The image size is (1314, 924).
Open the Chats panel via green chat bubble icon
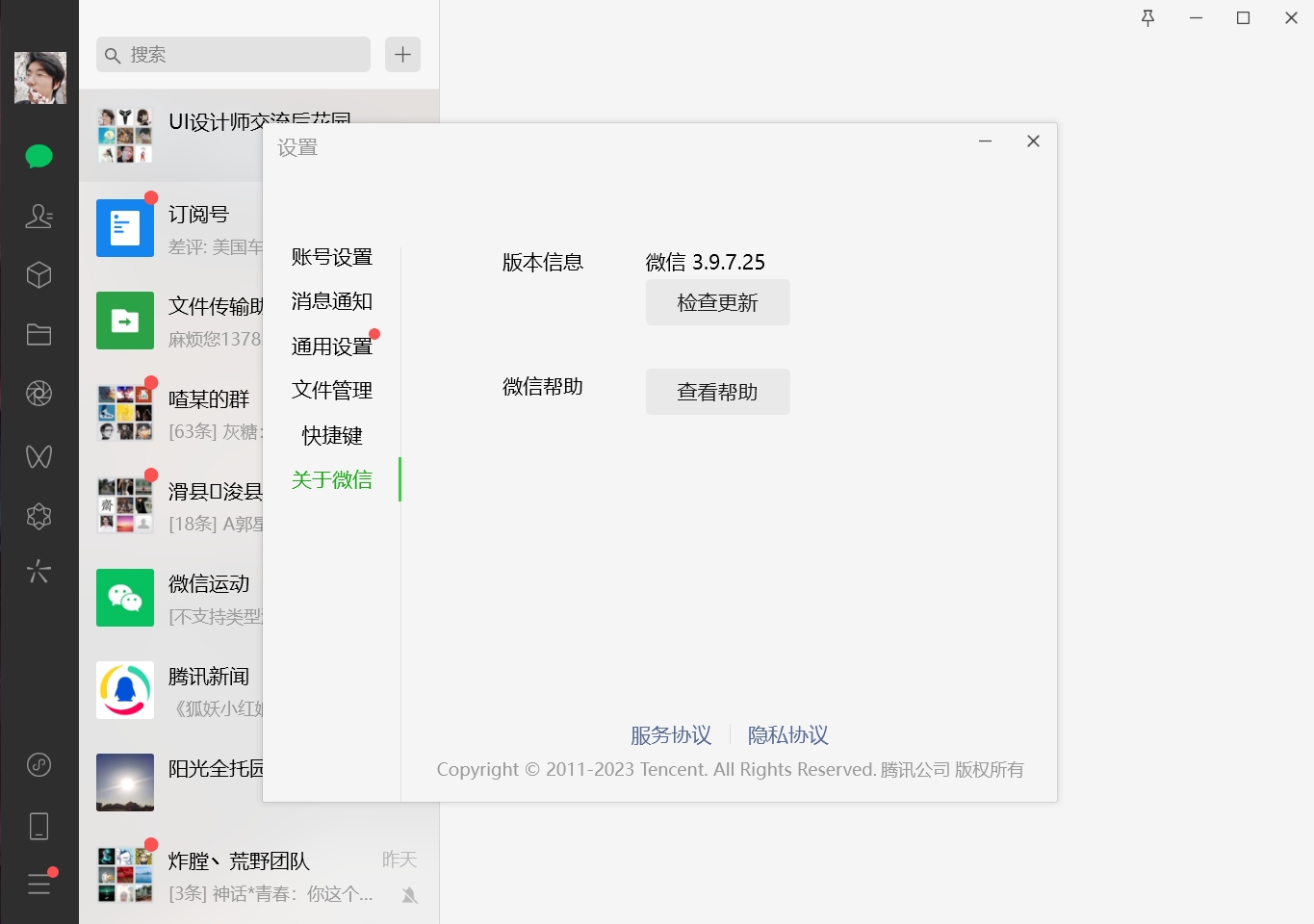click(39, 156)
